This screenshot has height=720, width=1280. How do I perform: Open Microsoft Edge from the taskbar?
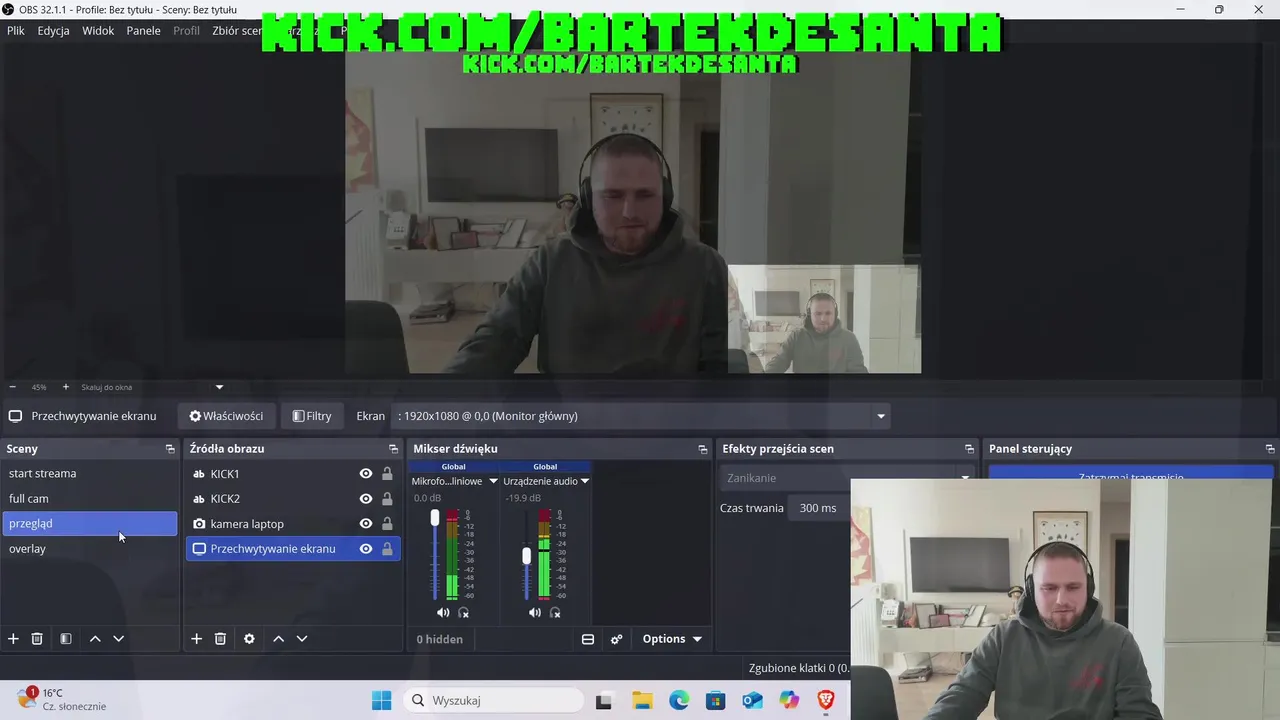(679, 700)
